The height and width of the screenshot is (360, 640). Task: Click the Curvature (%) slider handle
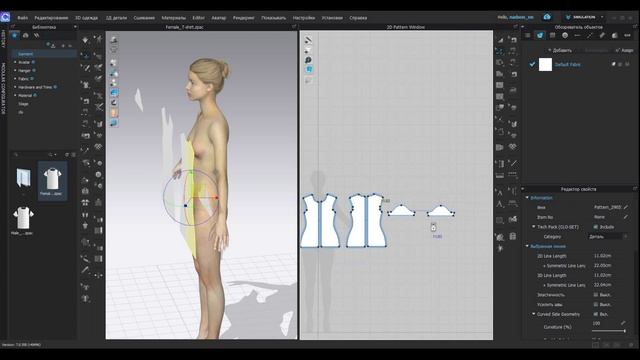[624, 331]
